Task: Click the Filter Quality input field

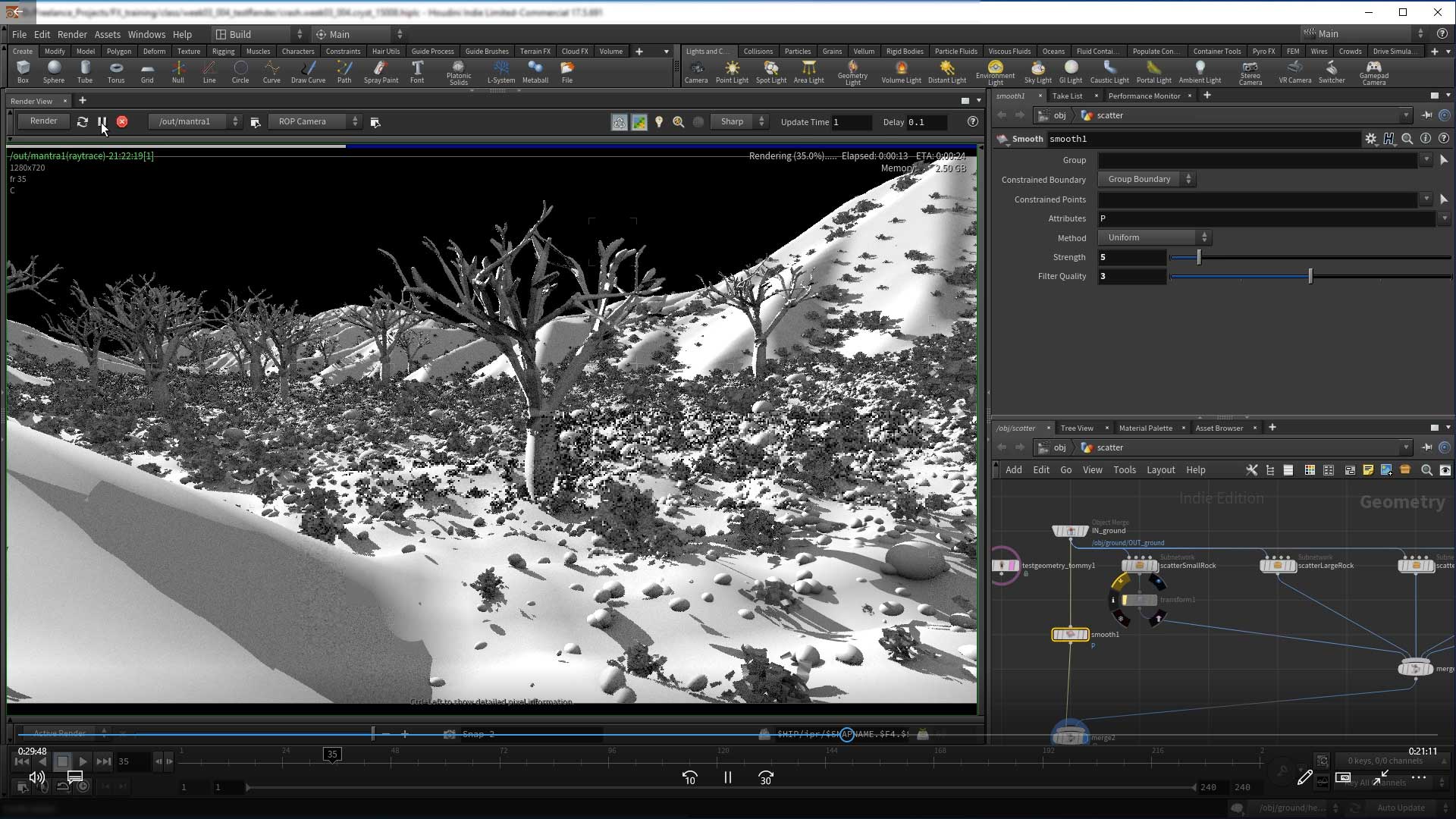Action: click(1131, 276)
